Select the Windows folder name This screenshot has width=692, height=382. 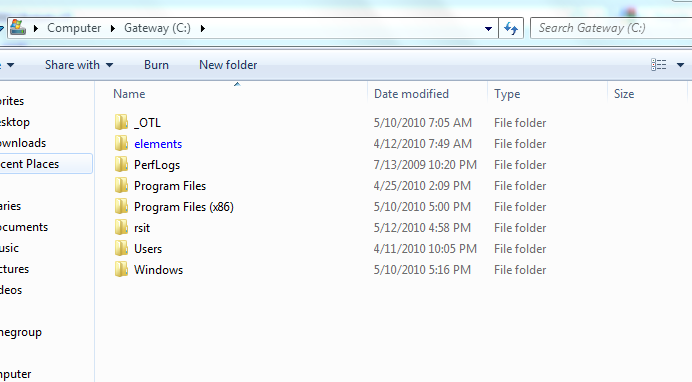158,270
